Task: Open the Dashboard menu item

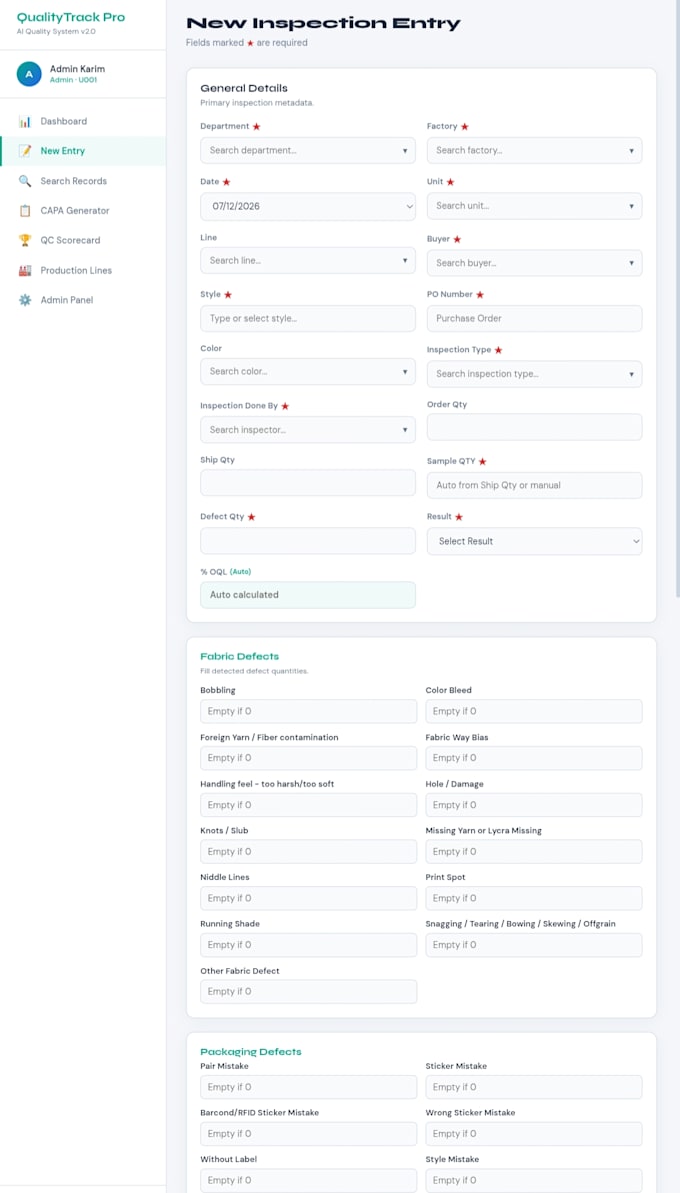Action: tap(83, 121)
